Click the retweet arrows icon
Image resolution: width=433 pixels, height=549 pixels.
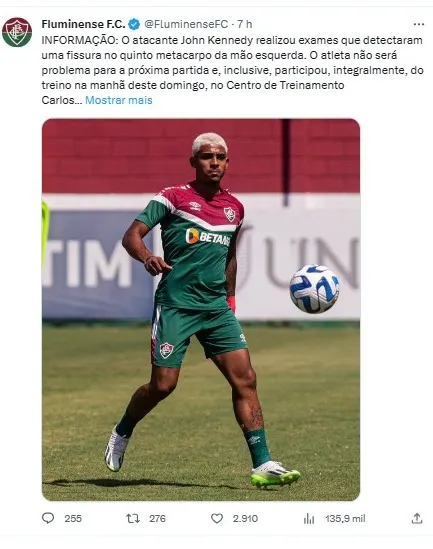click(133, 518)
